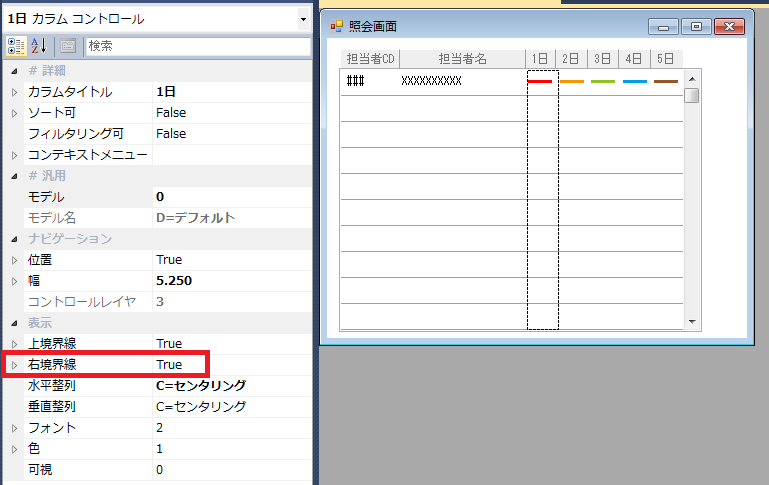The image size is (769, 485).
Task: Open the 1日 カラム コントロール object dropdown
Action: coord(303,19)
